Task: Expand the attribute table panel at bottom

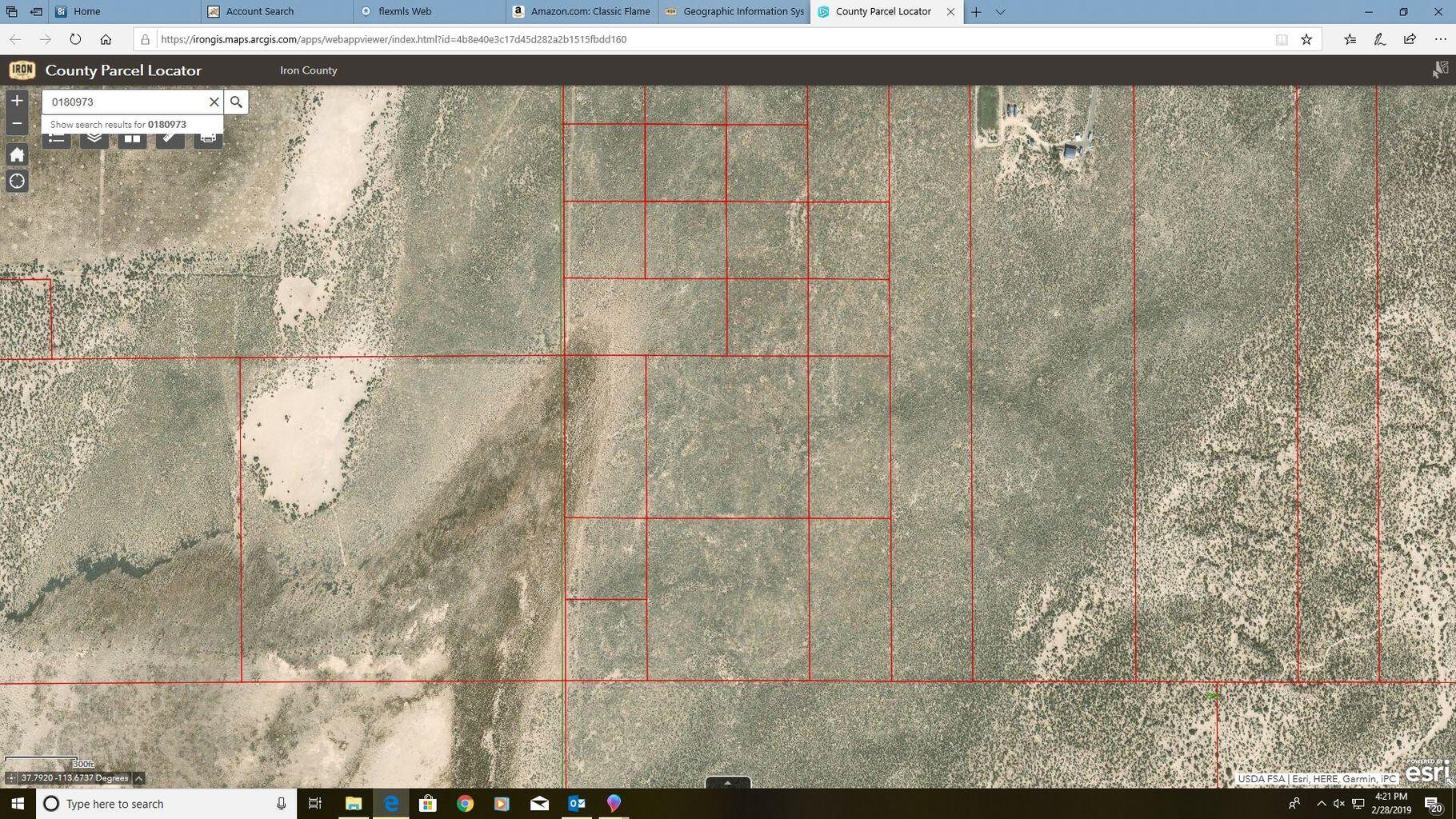Action: (x=727, y=783)
